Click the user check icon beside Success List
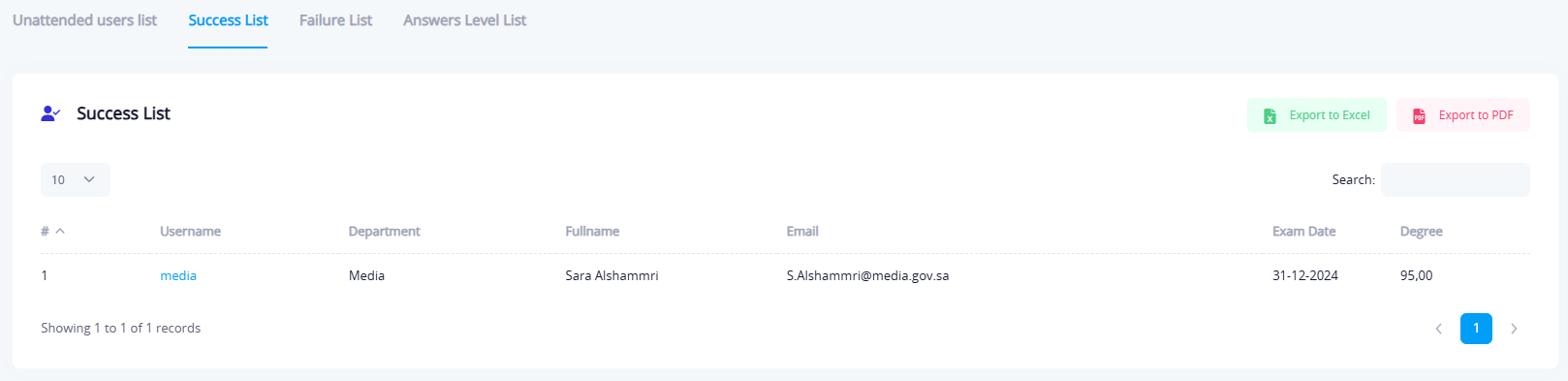The image size is (1568, 381). click(x=50, y=113)
